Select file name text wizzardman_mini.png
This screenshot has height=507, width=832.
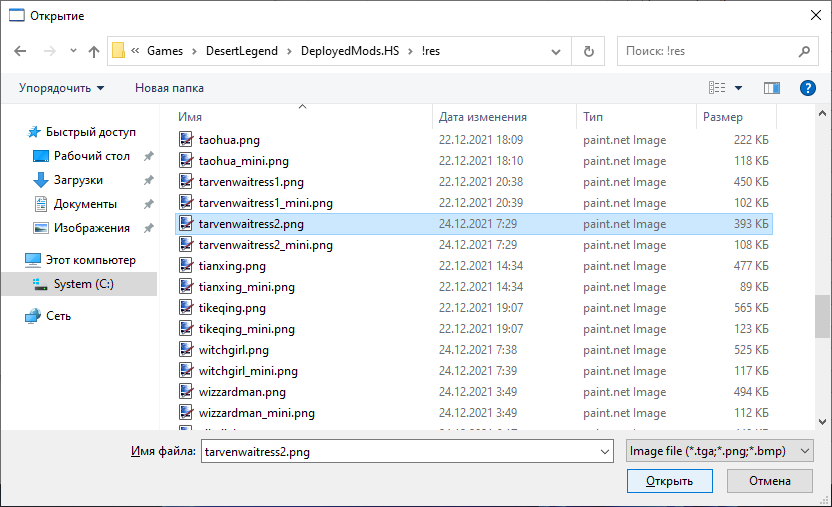click(x=256, y=413)
